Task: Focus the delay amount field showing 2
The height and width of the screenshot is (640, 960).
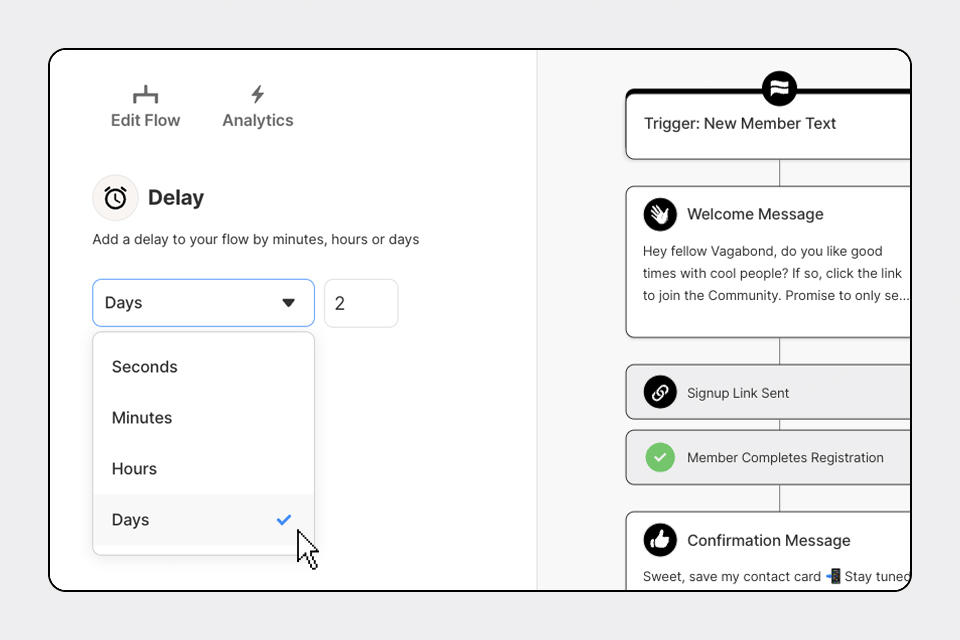Action: [361, 303]
